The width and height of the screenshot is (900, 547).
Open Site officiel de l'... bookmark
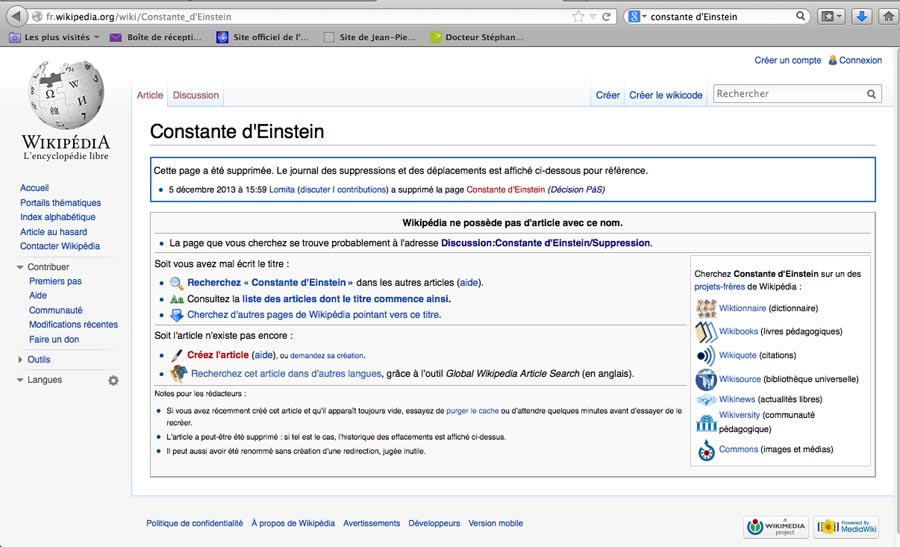262,37
